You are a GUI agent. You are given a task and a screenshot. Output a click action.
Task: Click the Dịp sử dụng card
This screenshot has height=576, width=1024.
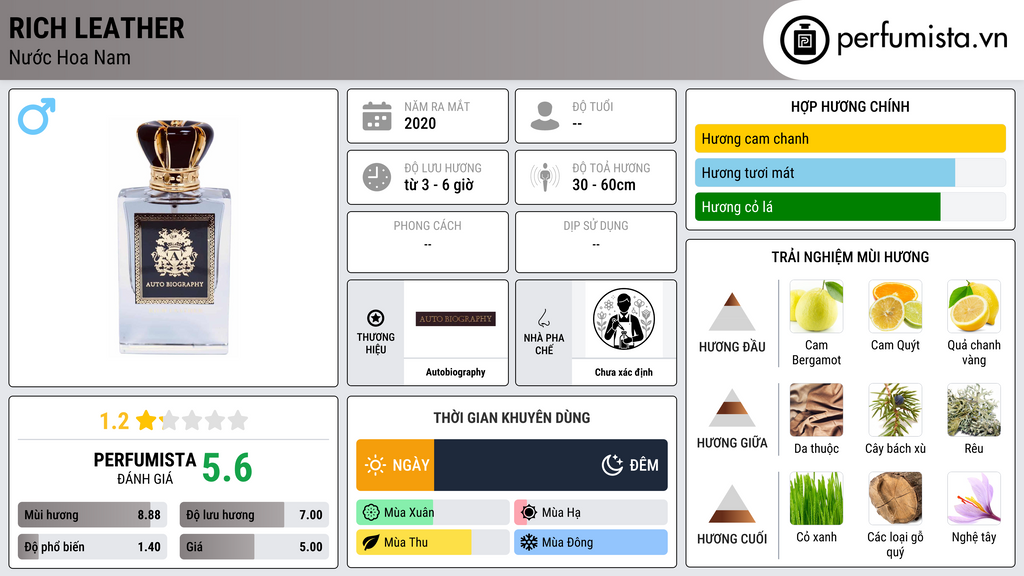coord(596,242)
